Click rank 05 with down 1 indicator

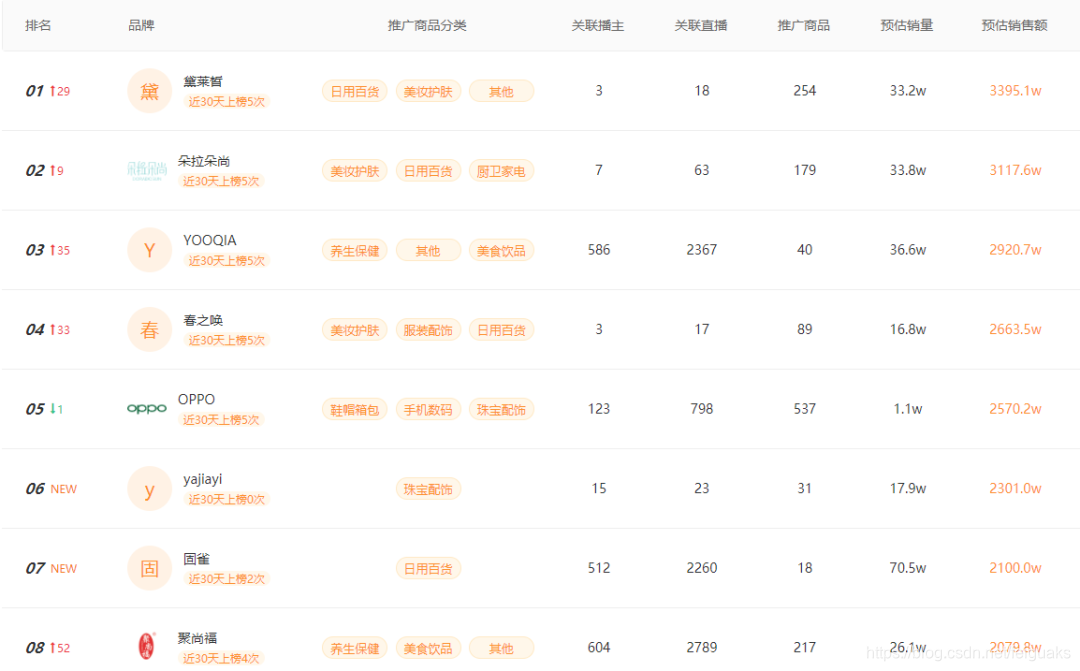(x=44, y=409)
